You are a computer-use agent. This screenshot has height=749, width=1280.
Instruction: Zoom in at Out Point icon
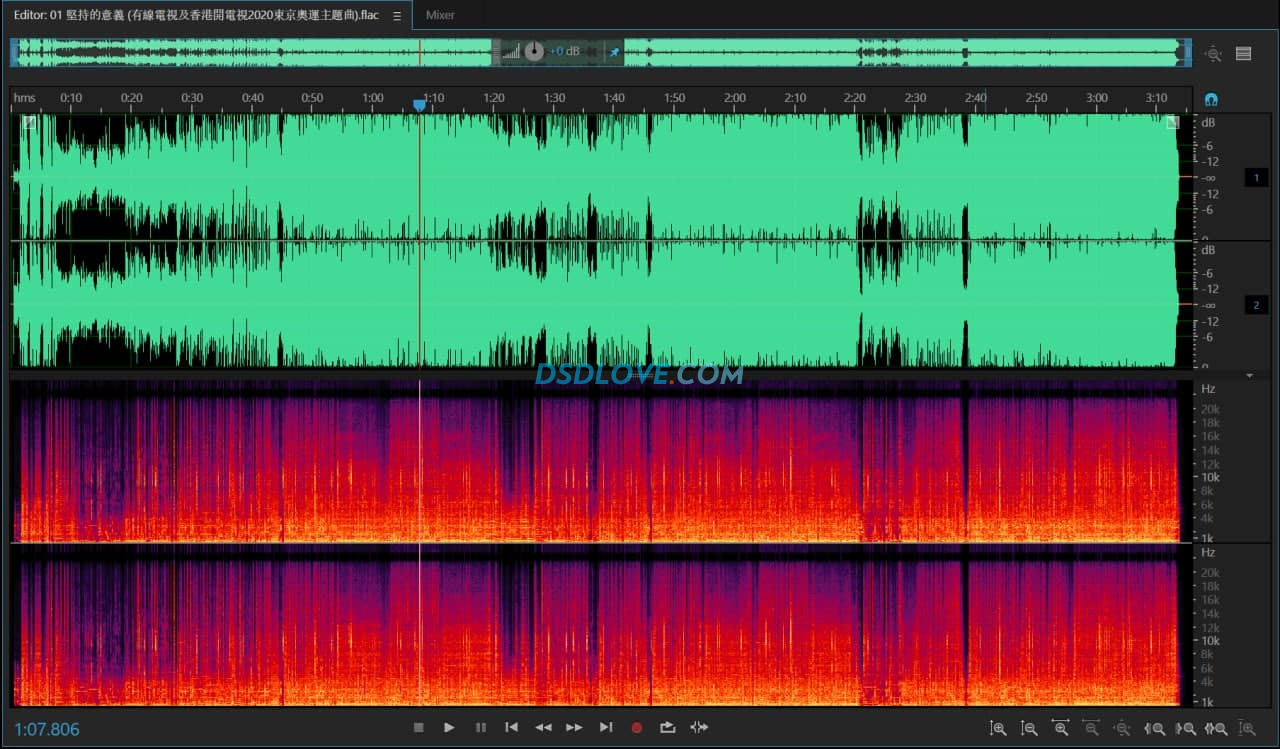pos(1185,729)
